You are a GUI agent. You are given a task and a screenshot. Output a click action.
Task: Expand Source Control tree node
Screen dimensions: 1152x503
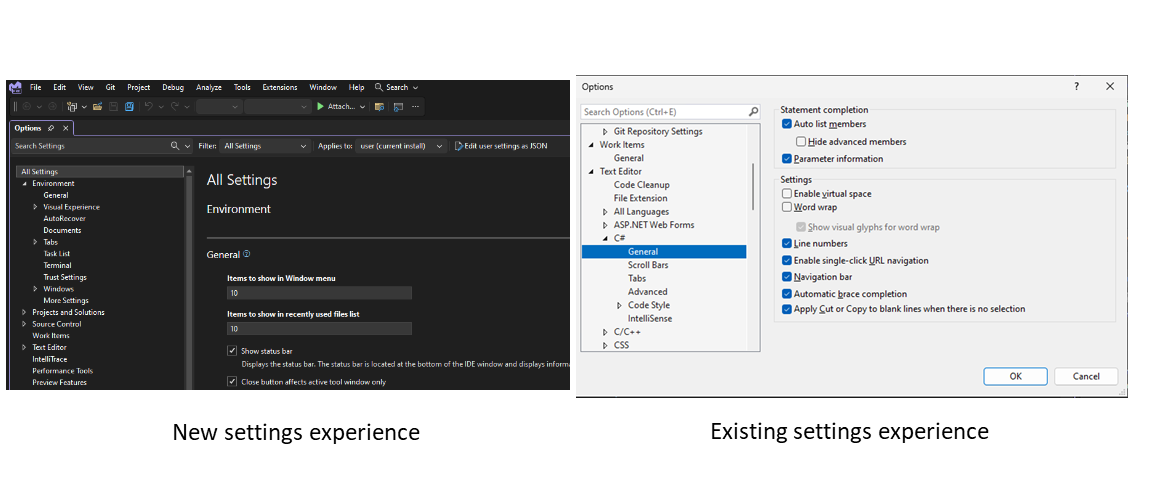click(25, 324)
